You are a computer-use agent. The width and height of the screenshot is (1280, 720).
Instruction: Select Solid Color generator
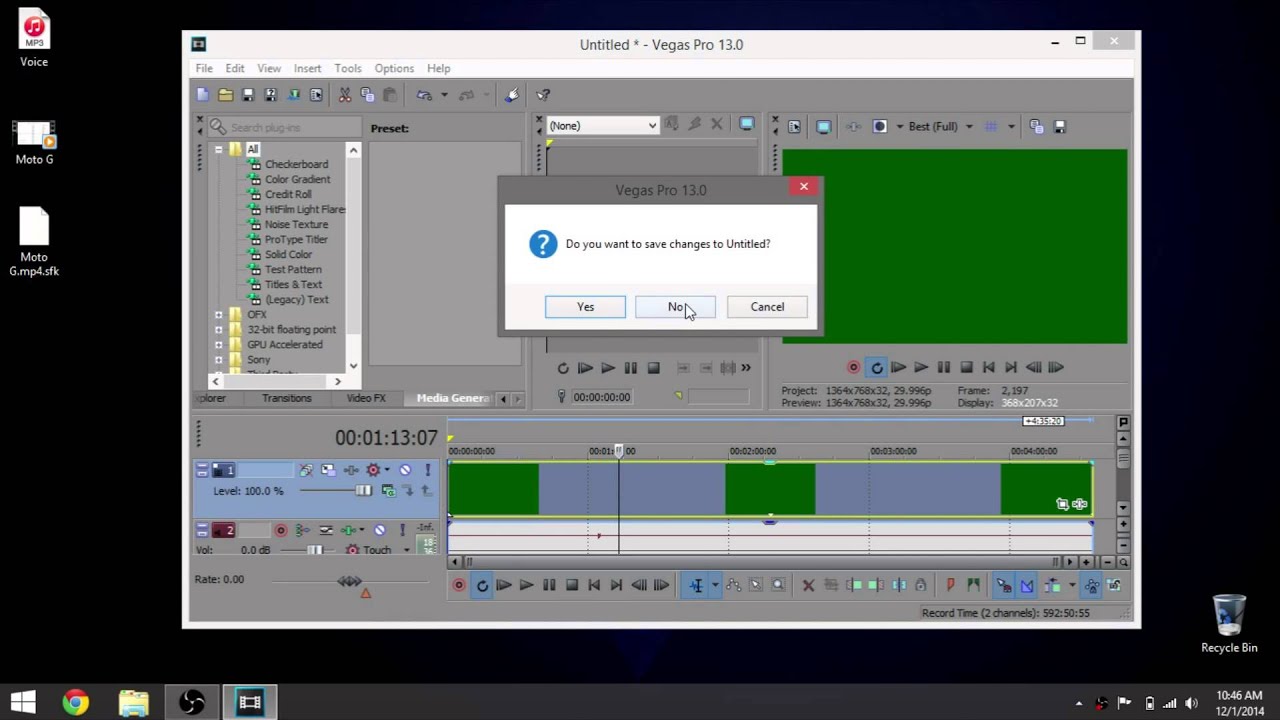click(x=288, y=254)
